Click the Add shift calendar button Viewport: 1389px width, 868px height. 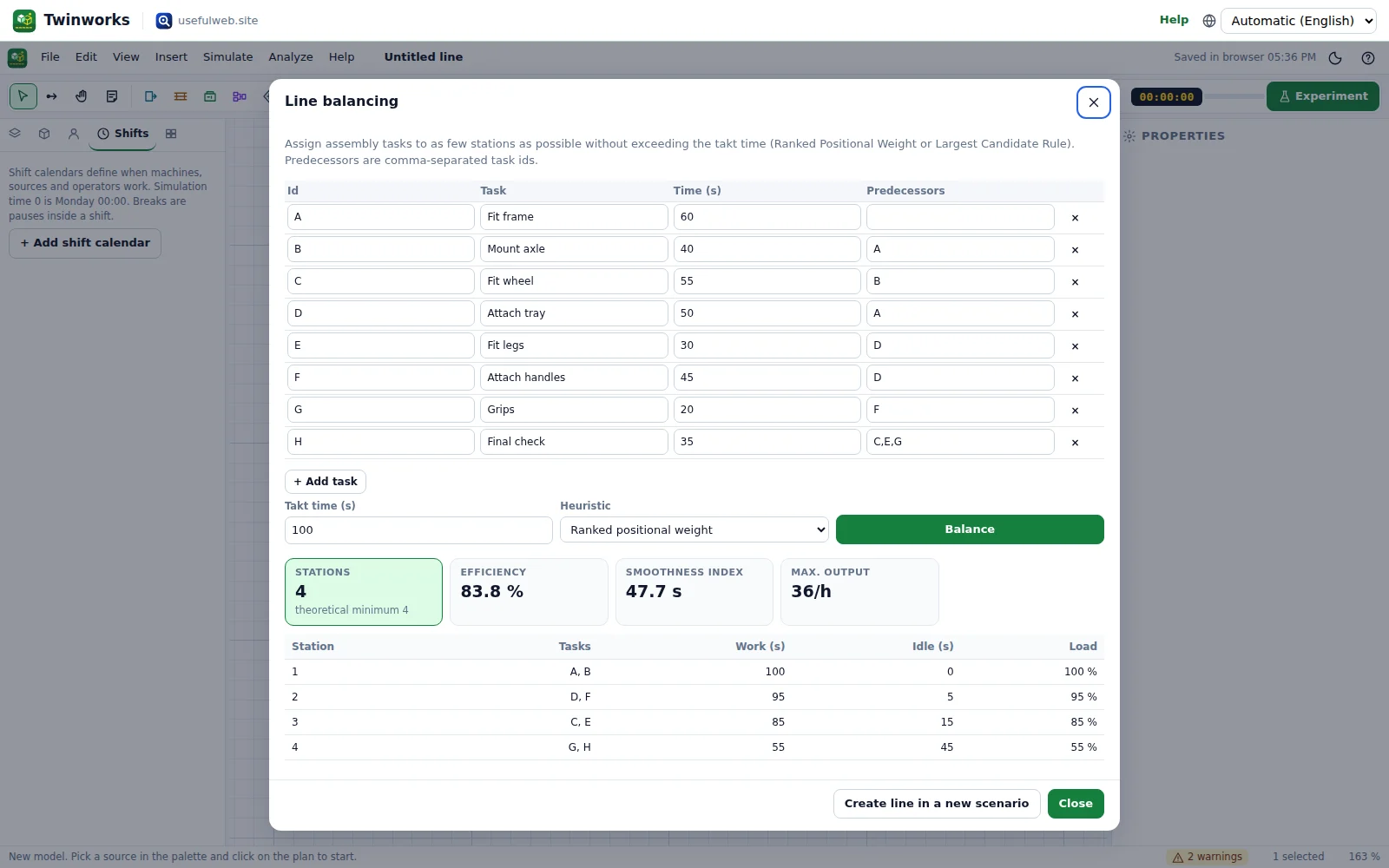click(85, 243)
